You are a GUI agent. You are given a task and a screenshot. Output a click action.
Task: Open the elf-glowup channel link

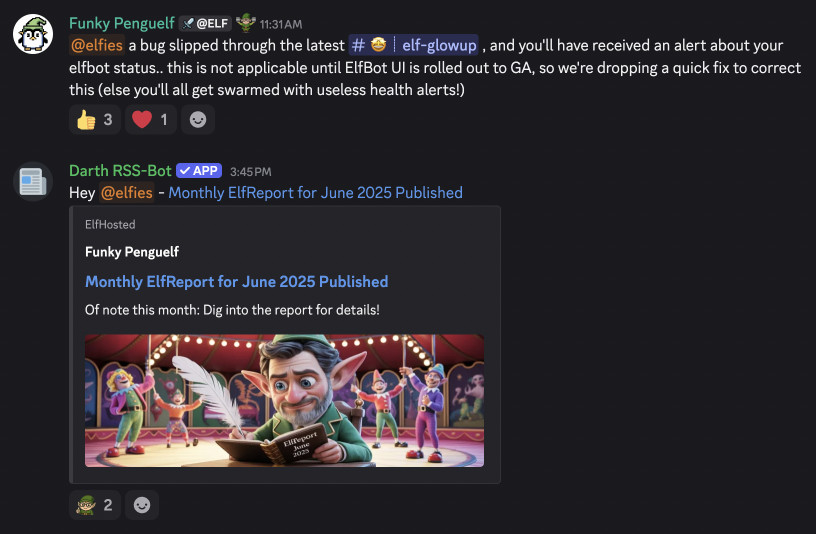[x=414, y=45]
